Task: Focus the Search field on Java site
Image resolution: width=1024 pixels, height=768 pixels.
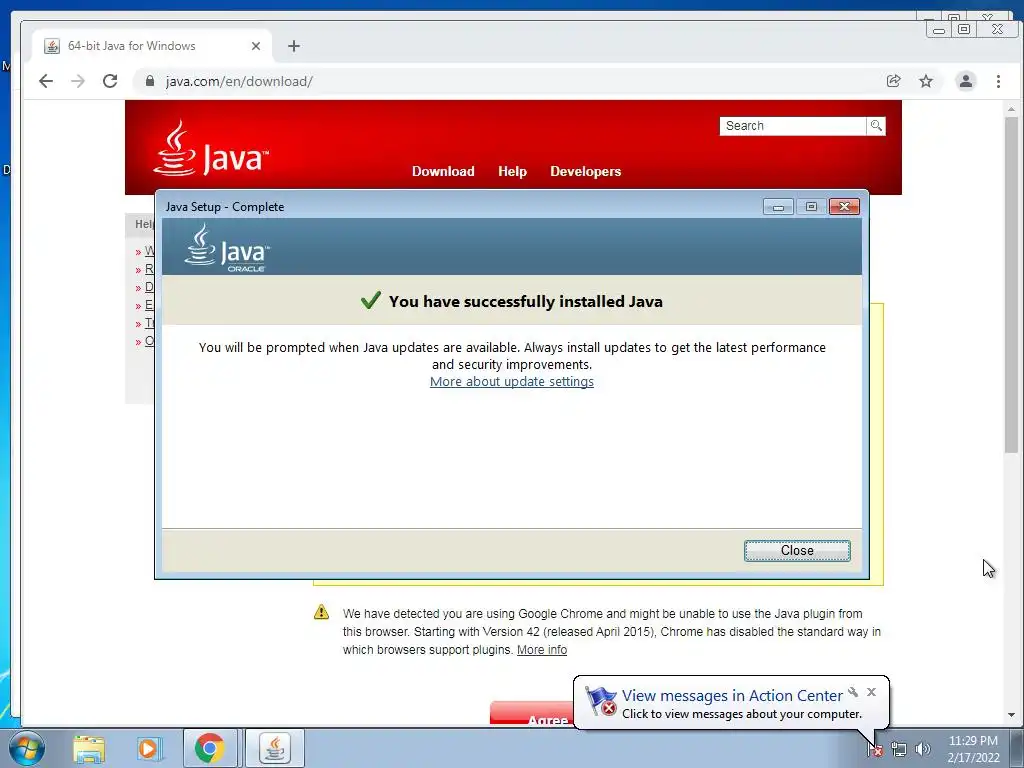Action: (x=793, y=125)
